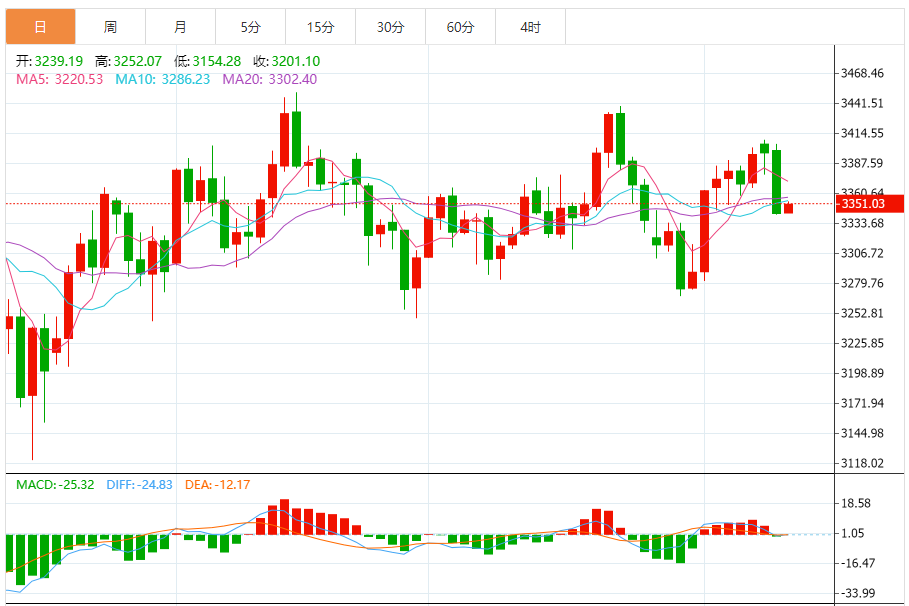Click the 1.05 MACD axis label
This screenshot has height=606, width=909.
tap(853, 534)
